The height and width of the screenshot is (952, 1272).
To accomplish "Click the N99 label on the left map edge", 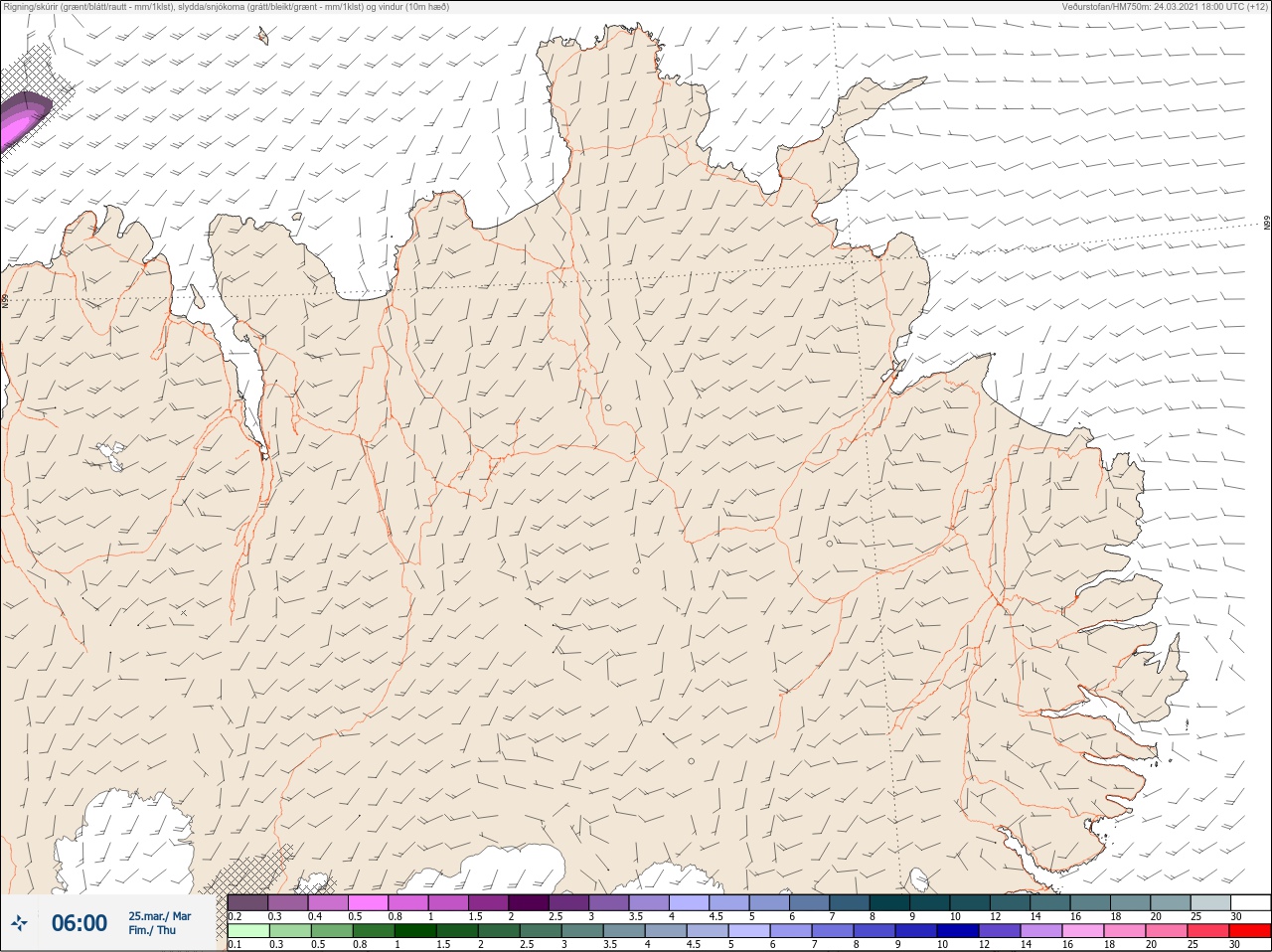I will (x=5, y=301).
